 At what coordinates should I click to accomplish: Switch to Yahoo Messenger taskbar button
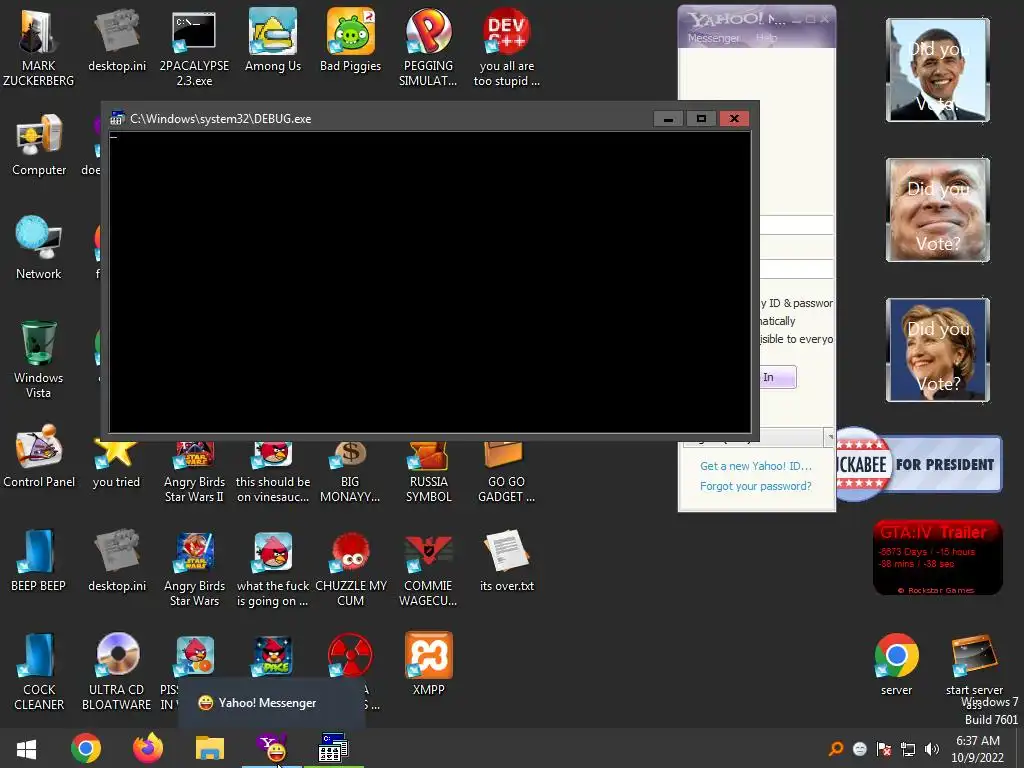(x=272, y=748)
